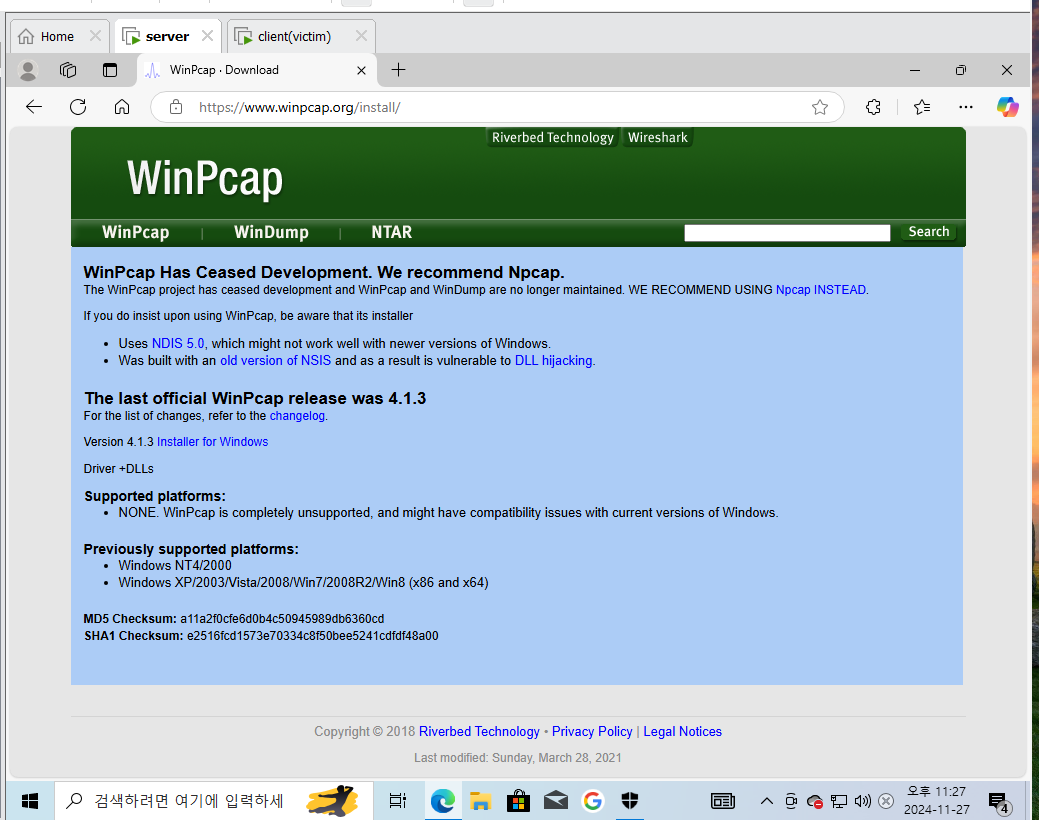Open notification center with 4 alerts
The width and height of the screenshot is (1039, 820).
pos(998,802)
